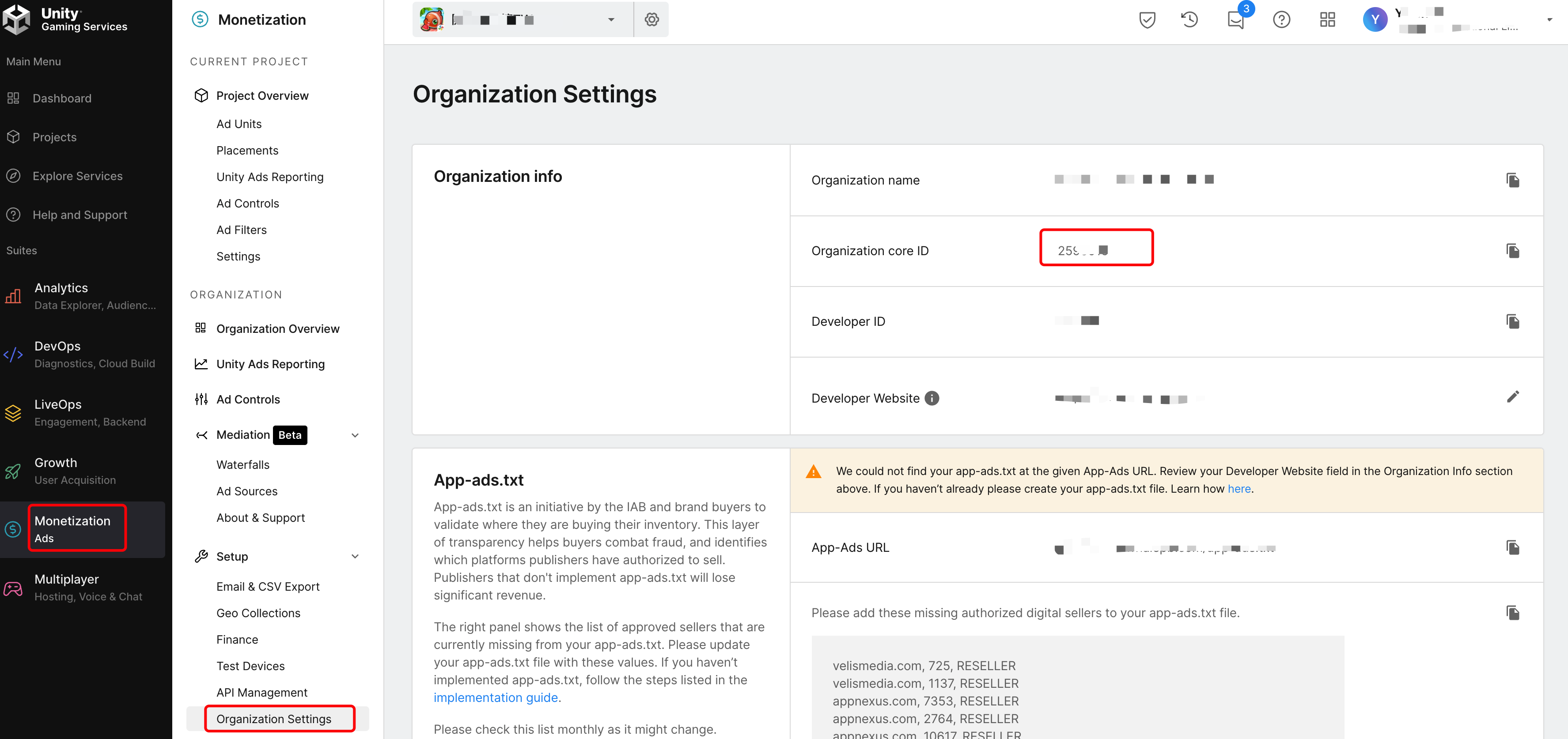Click the LiveOps layers icon
Viewport: 1568px width, 739px height.
point(13,413)
